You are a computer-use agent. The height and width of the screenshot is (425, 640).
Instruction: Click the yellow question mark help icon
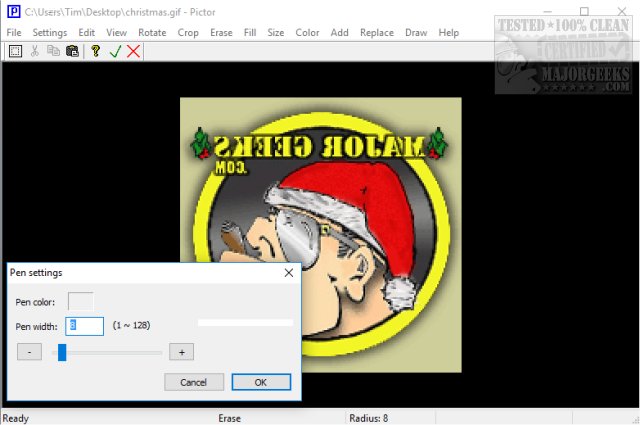click(96, 51)
